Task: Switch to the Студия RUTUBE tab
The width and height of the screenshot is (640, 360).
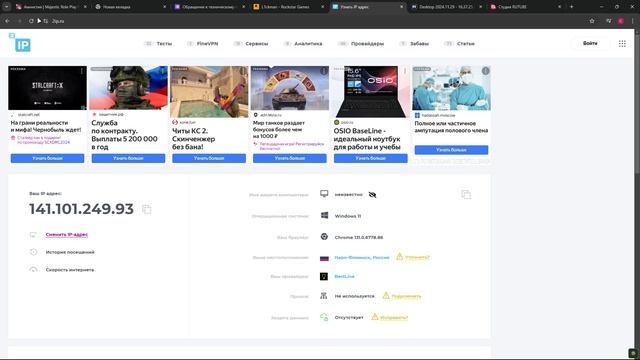Action: point(526,7)
